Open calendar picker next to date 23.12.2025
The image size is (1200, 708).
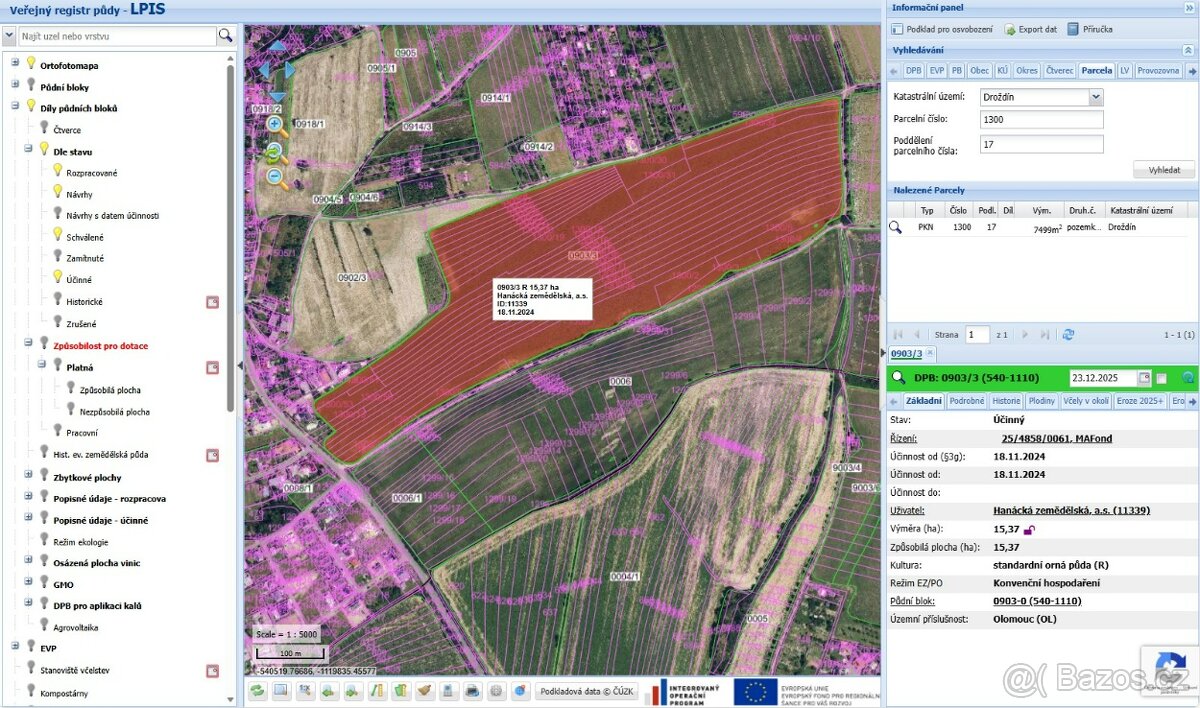coord(1144,378)
